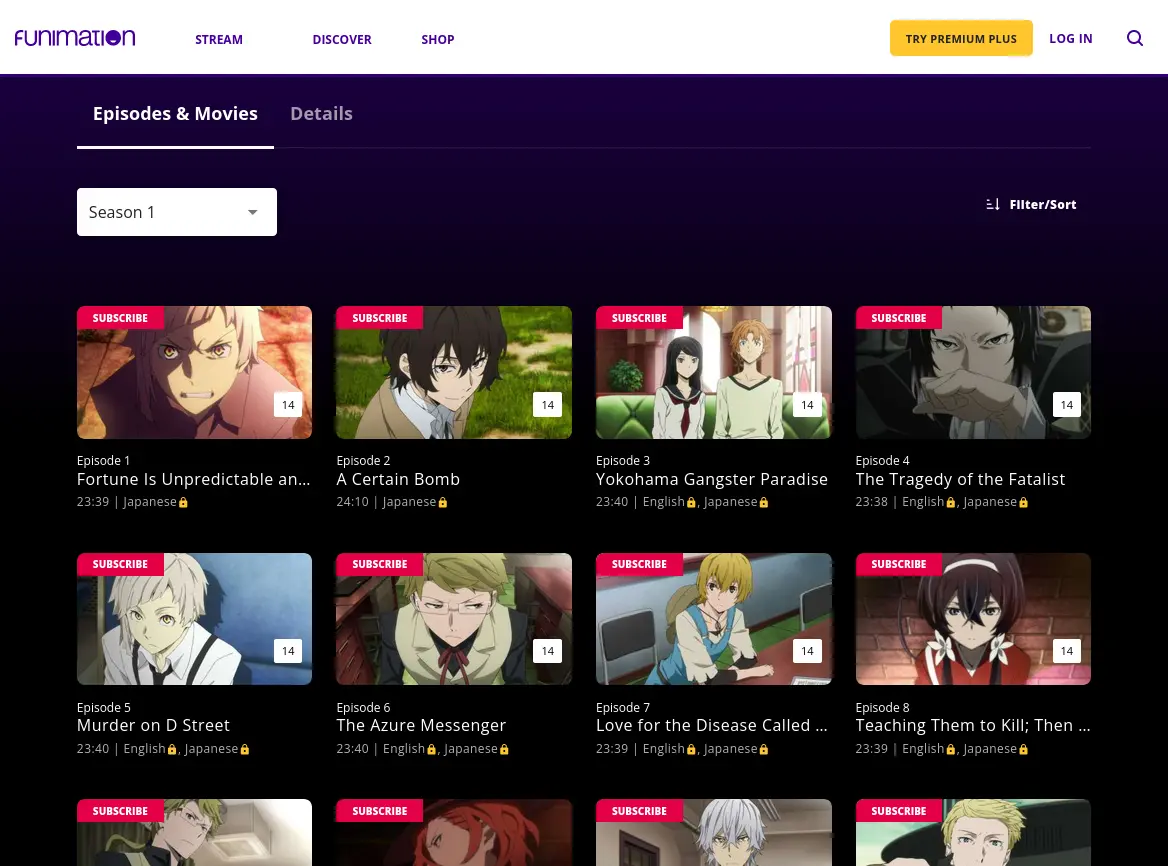Viewport: 1168px width, 866px height.
Task: Click title 'The Azure Messenger'
Action: 421,725
